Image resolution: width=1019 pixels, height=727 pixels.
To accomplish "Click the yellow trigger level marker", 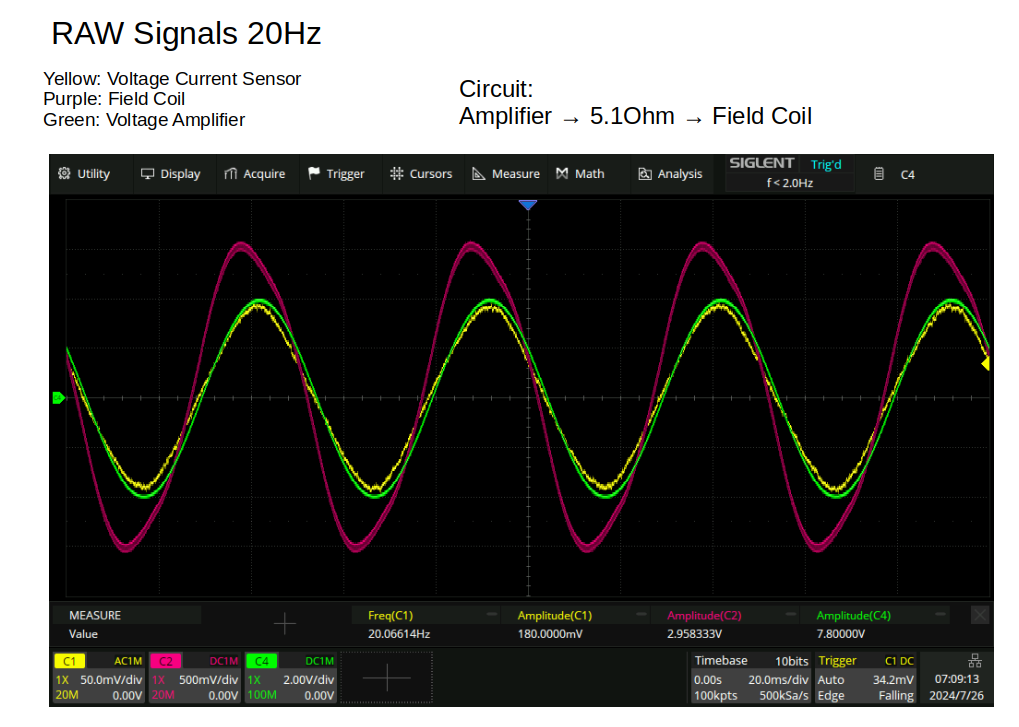I will pos(986,364).
